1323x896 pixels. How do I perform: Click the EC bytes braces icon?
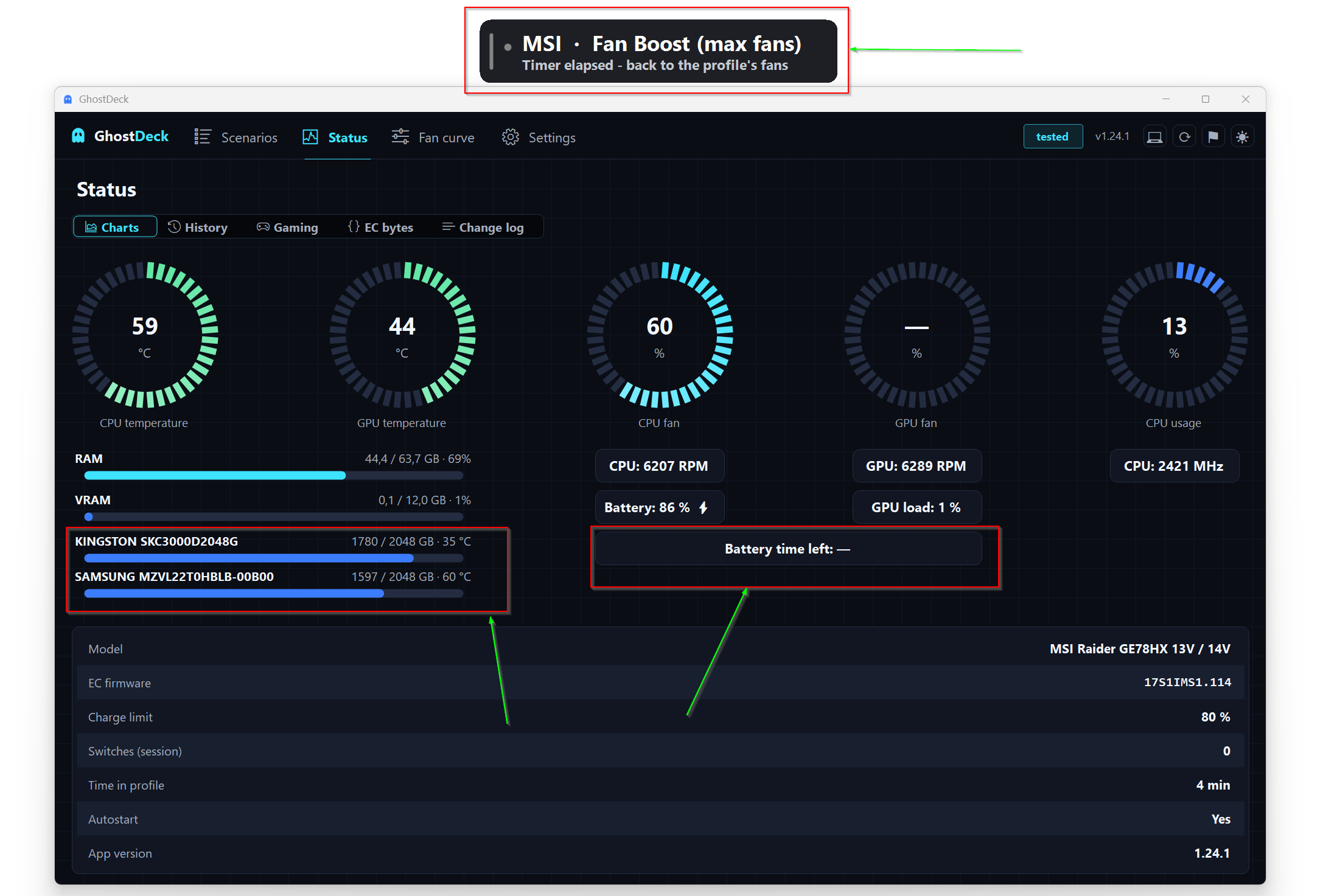click(354, 226)
